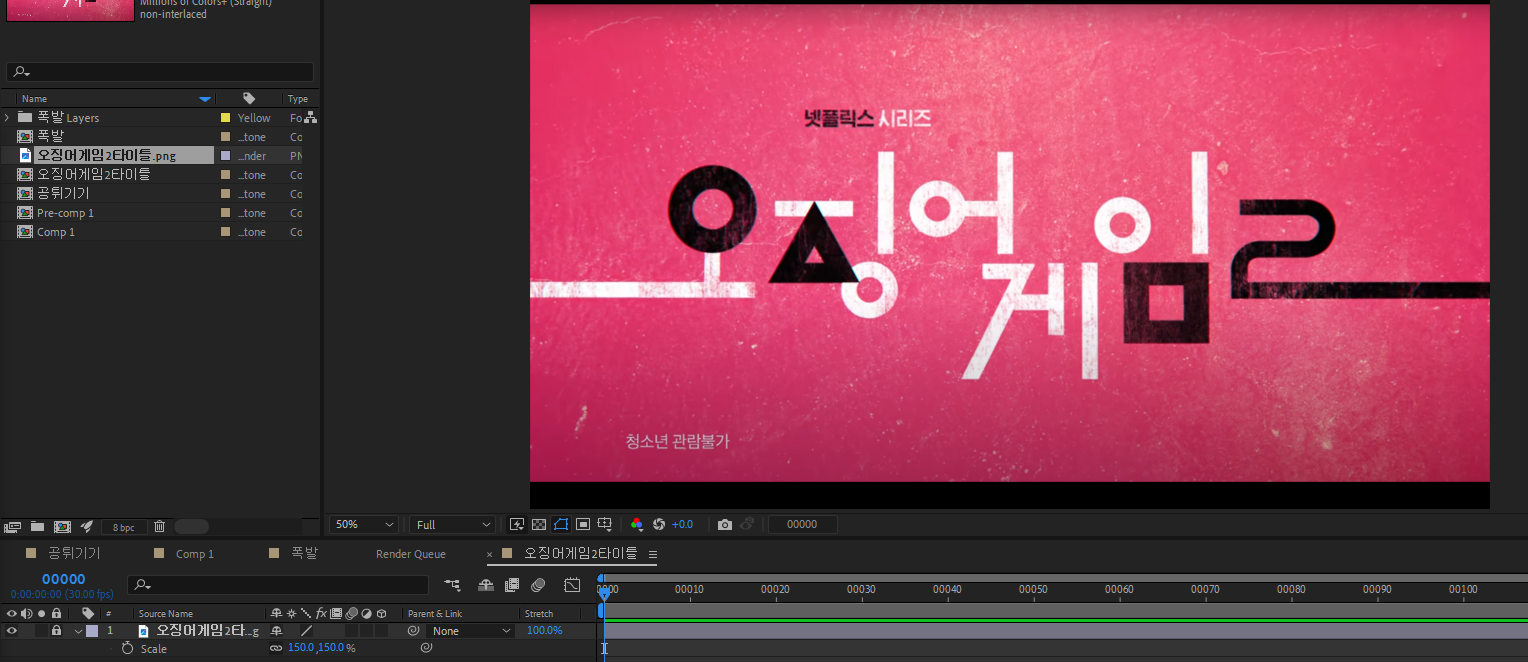The height and width of the screenshot is (662, 1528).
Task: Create a new composition from the Project panel footer
Action: [x=62, y=526]
